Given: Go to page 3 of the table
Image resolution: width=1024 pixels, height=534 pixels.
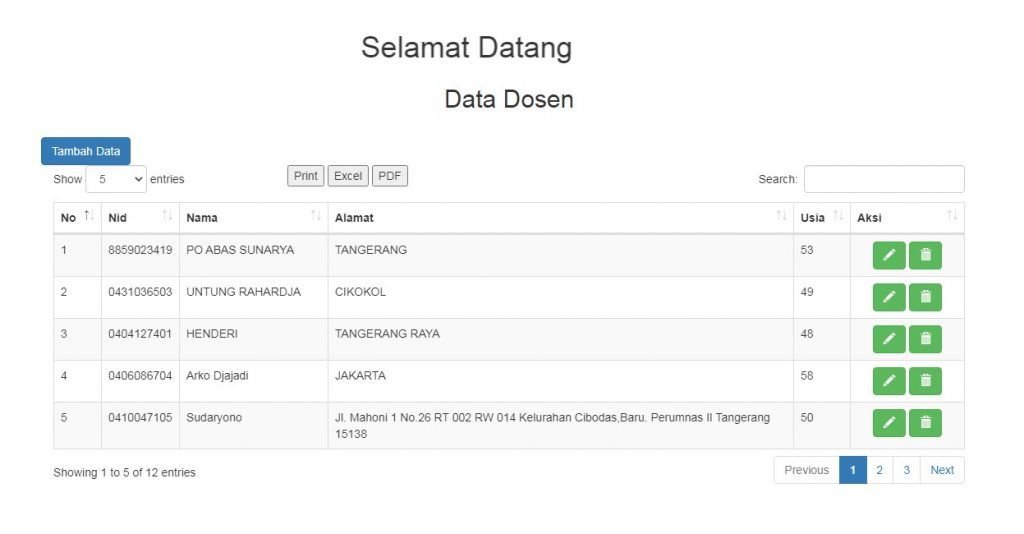Looking at the screenshot, I should pyautogui.click(x=906, y=470).
